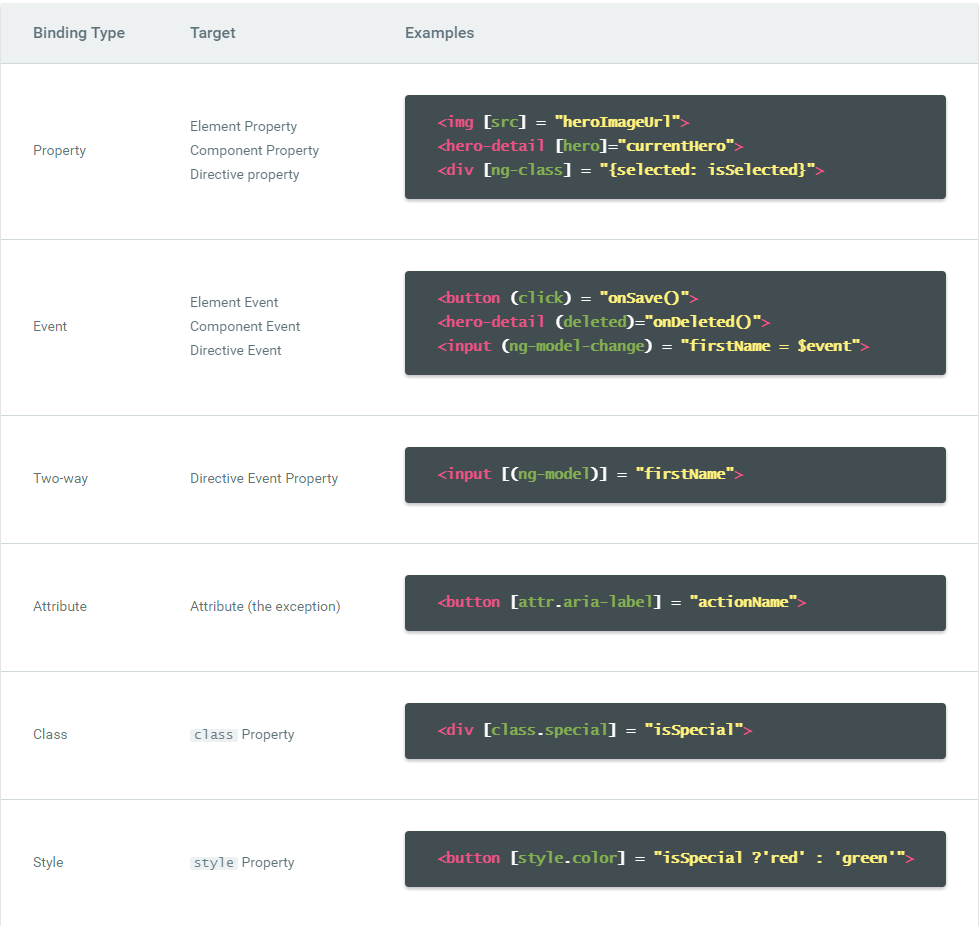This screenshot has width=979, height=926.
Task: Click the div [ng-class] code line
Action: coord(630,170)
